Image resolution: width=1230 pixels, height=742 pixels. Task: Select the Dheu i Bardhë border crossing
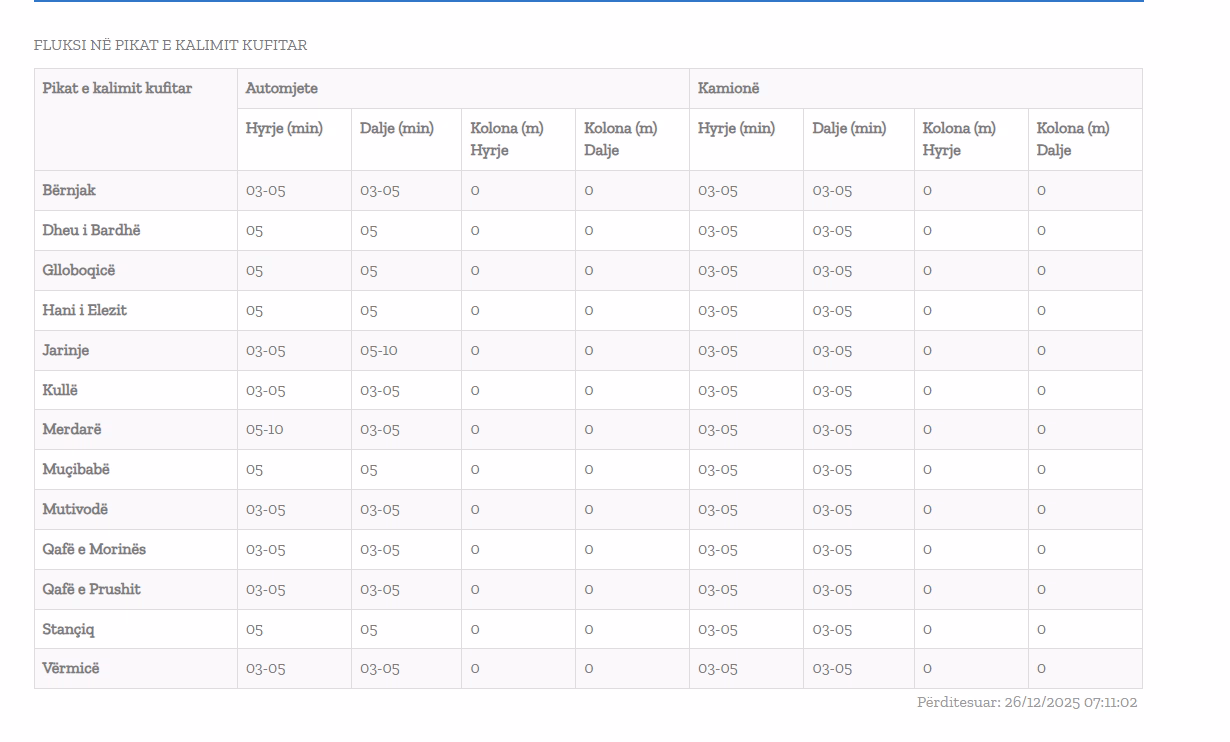[x=91, y=230]
